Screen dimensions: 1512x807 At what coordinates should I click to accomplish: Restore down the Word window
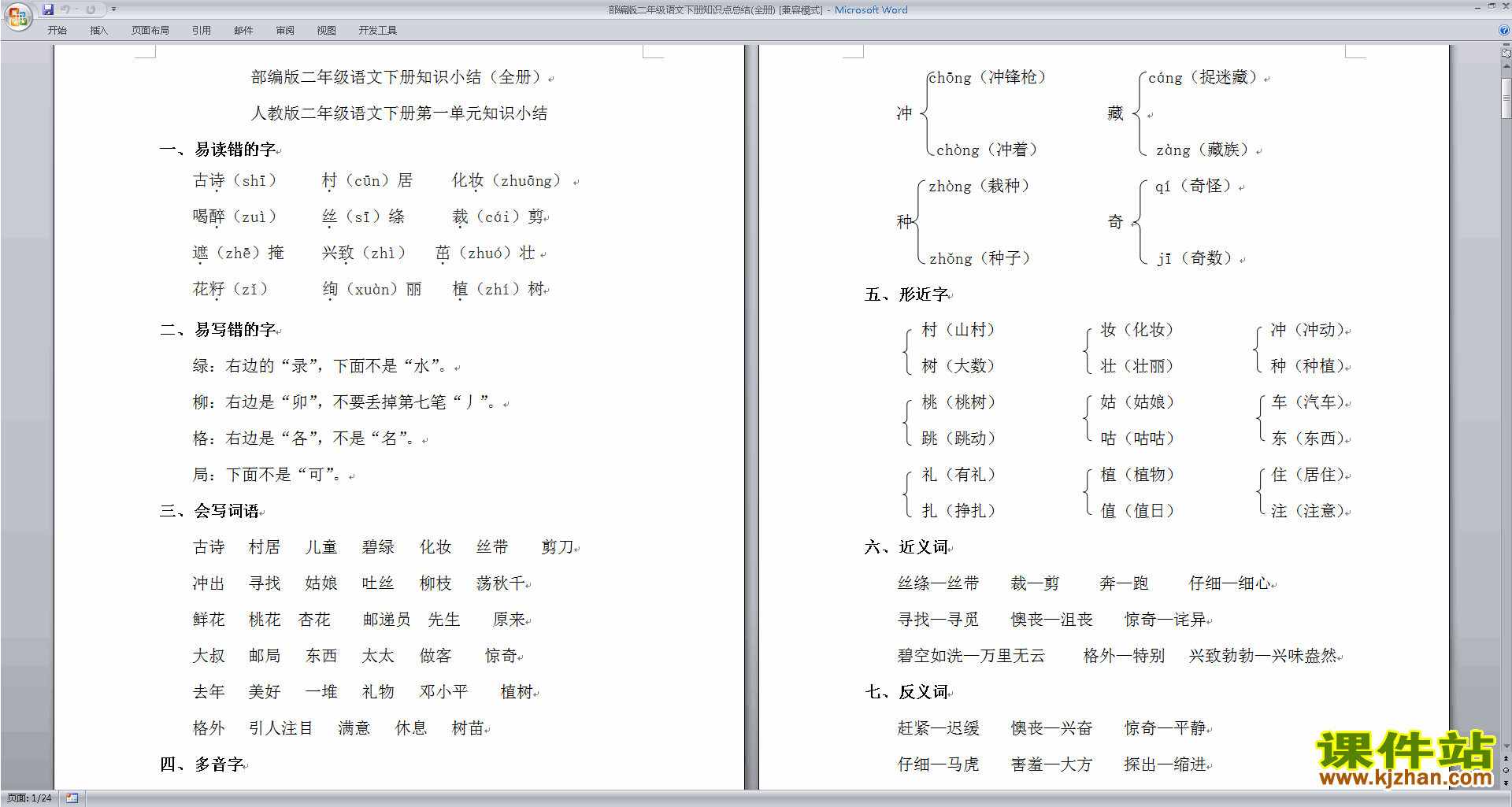click(1492, 6)
